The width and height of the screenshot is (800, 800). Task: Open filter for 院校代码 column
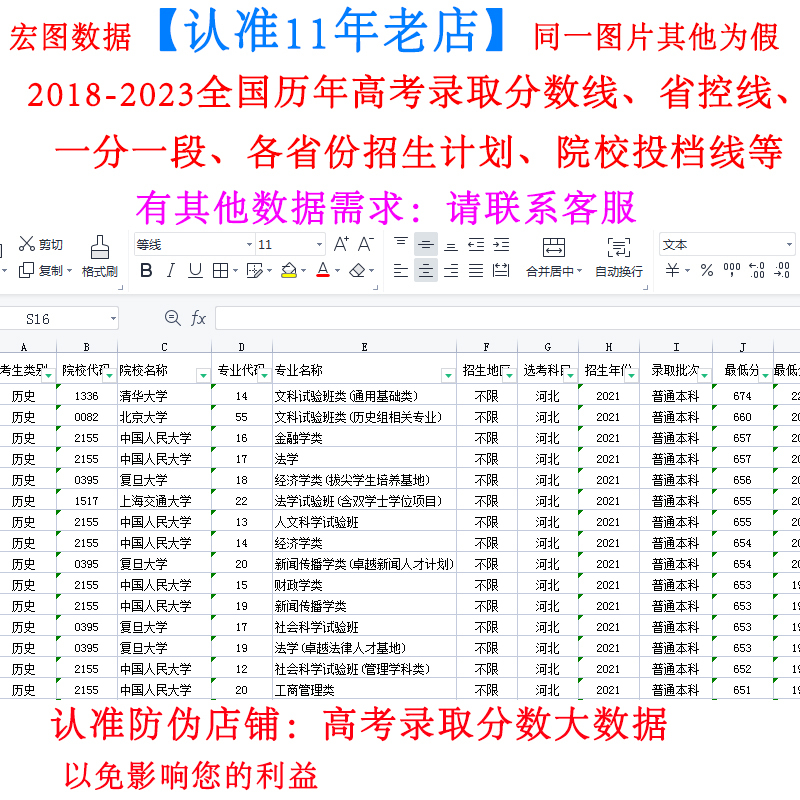click(x=110, y=376)
